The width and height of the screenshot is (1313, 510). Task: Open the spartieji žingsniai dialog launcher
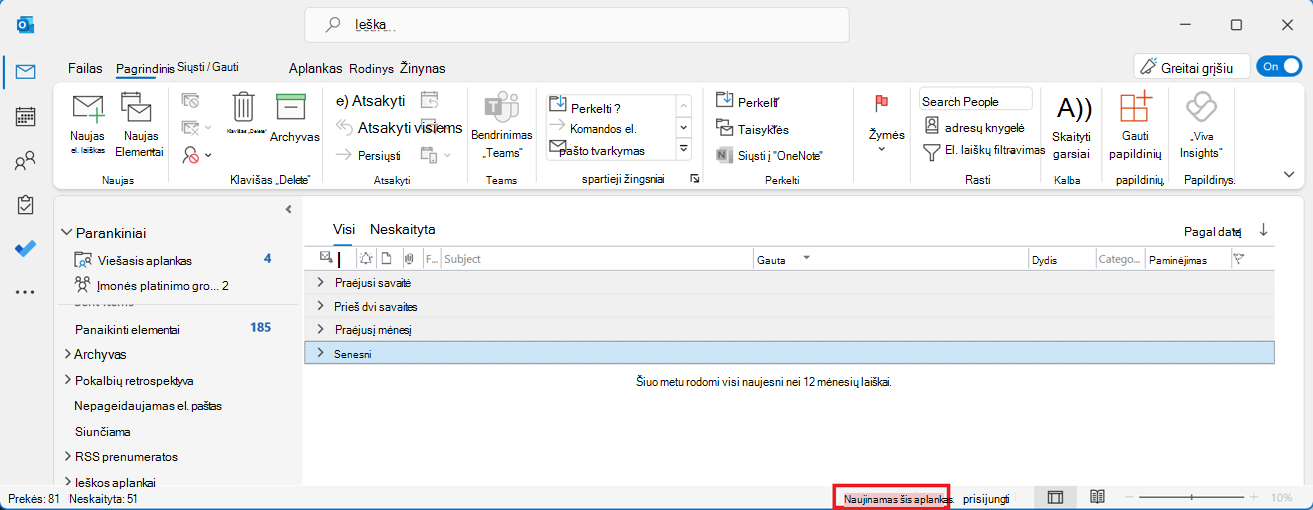point(695,178)
